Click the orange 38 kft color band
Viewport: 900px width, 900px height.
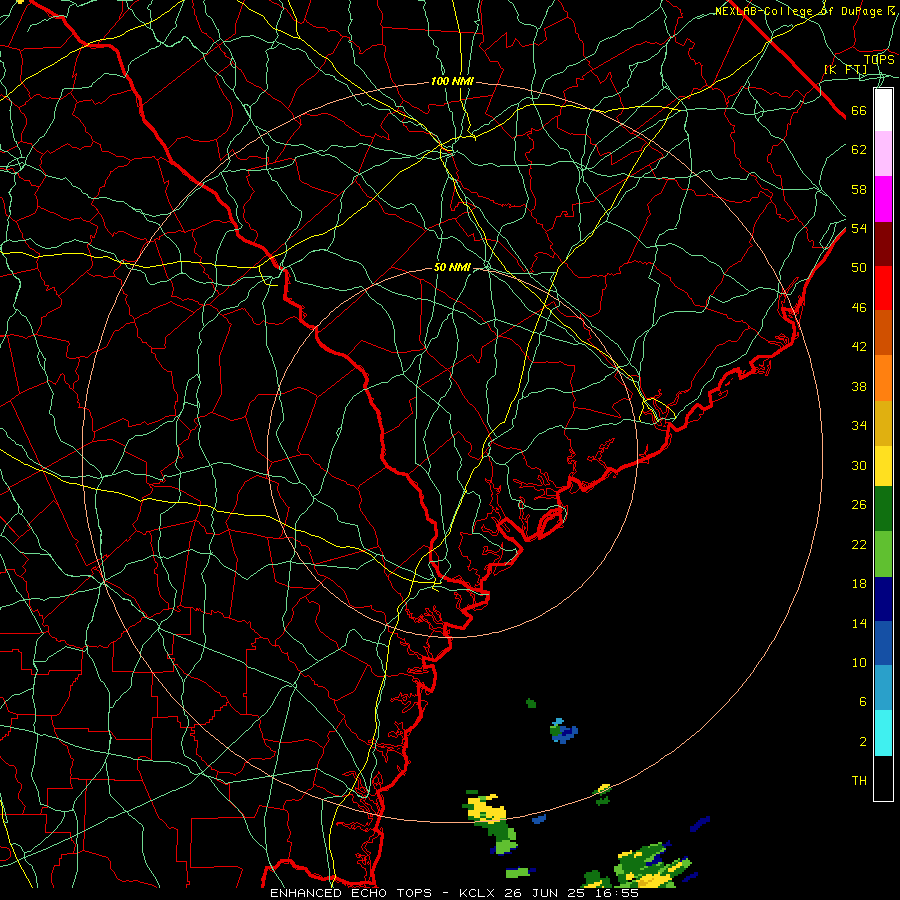click(883, 378)
